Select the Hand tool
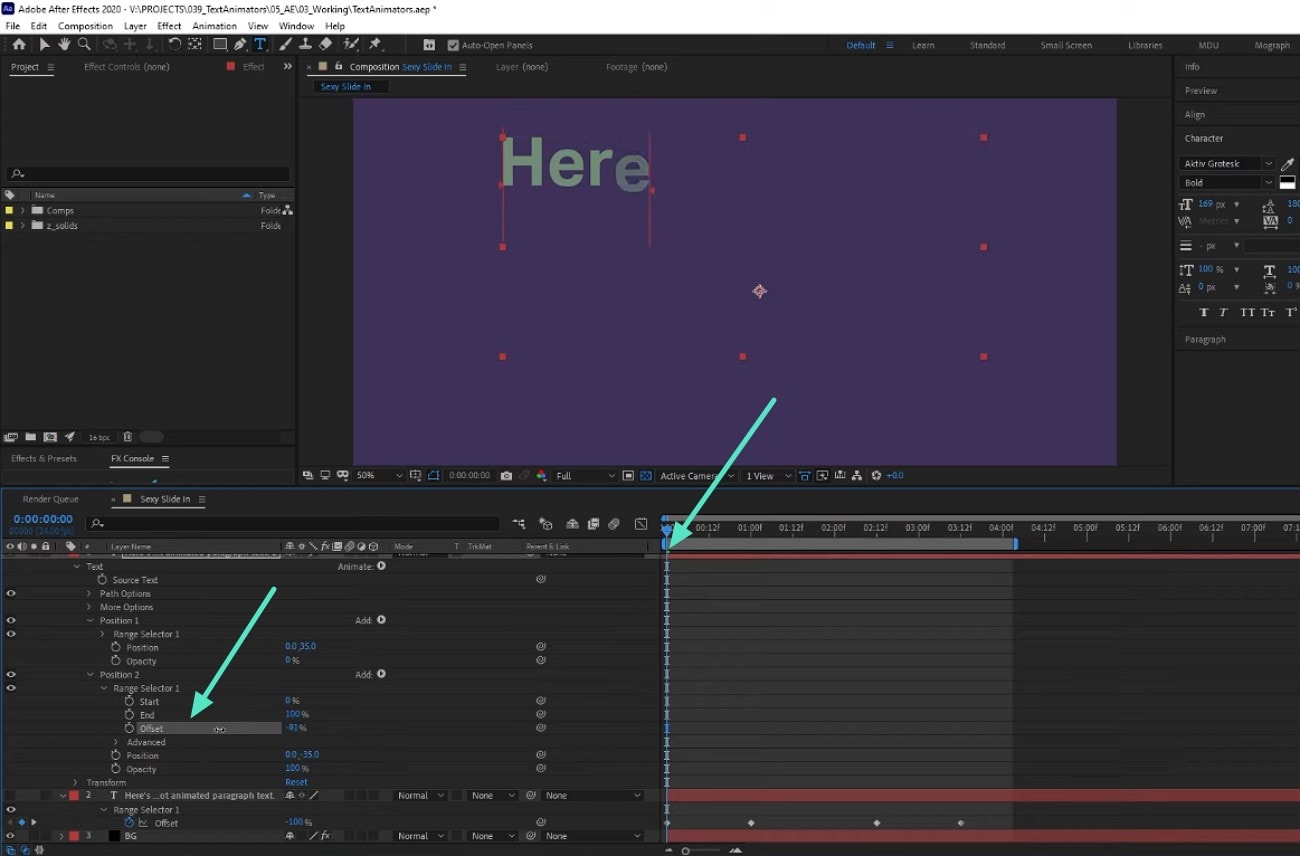 64,45
